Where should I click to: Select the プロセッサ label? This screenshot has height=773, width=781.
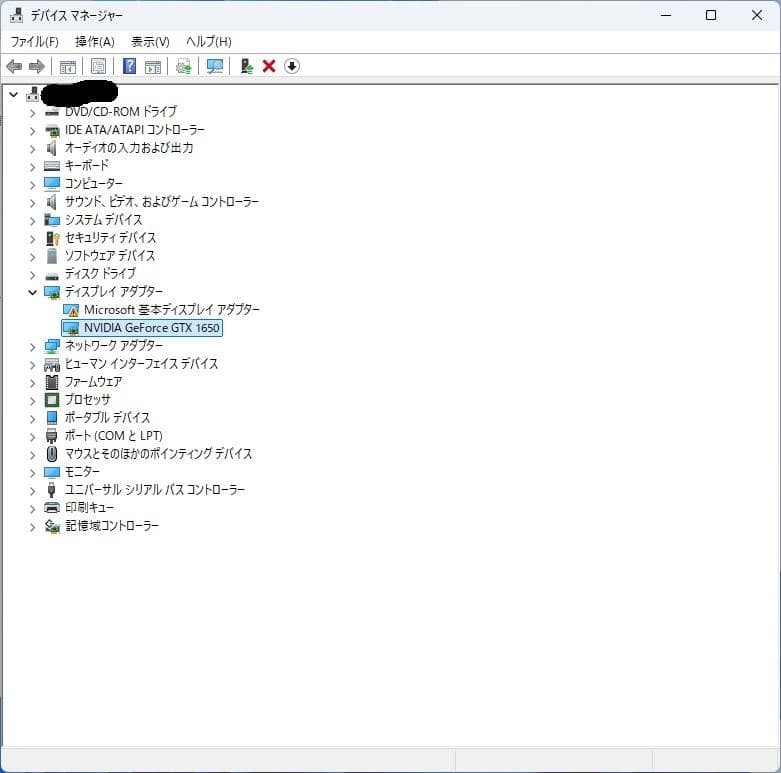[88, 399]
